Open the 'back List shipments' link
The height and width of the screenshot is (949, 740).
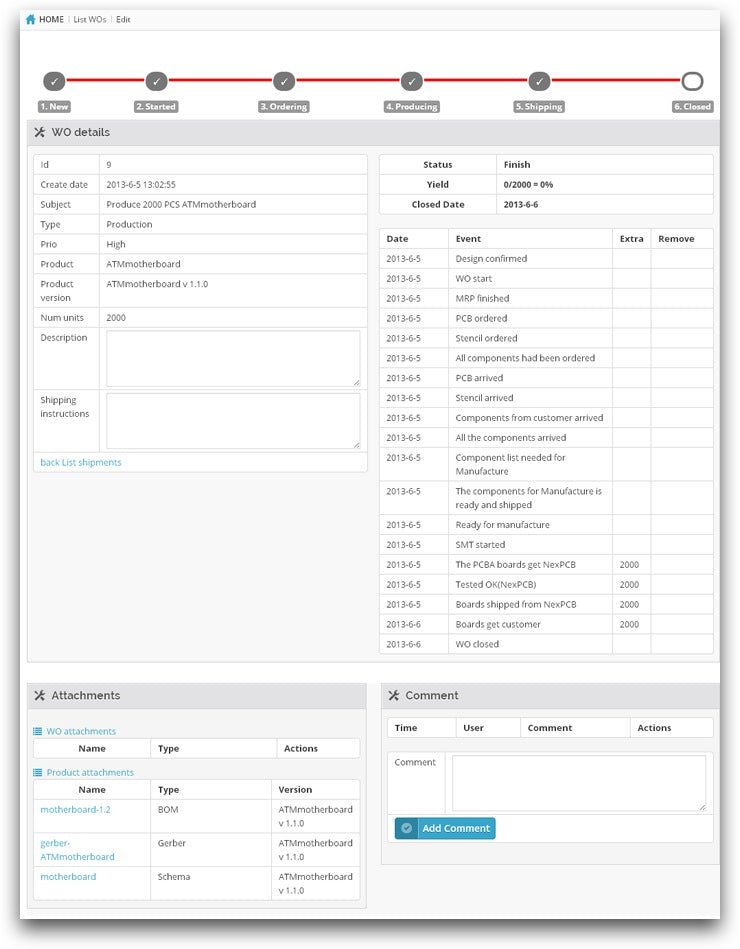coord(81,462)
